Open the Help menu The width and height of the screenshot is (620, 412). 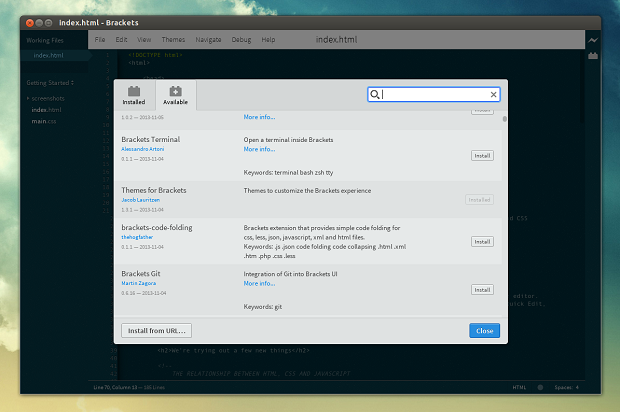coord(268,40)
